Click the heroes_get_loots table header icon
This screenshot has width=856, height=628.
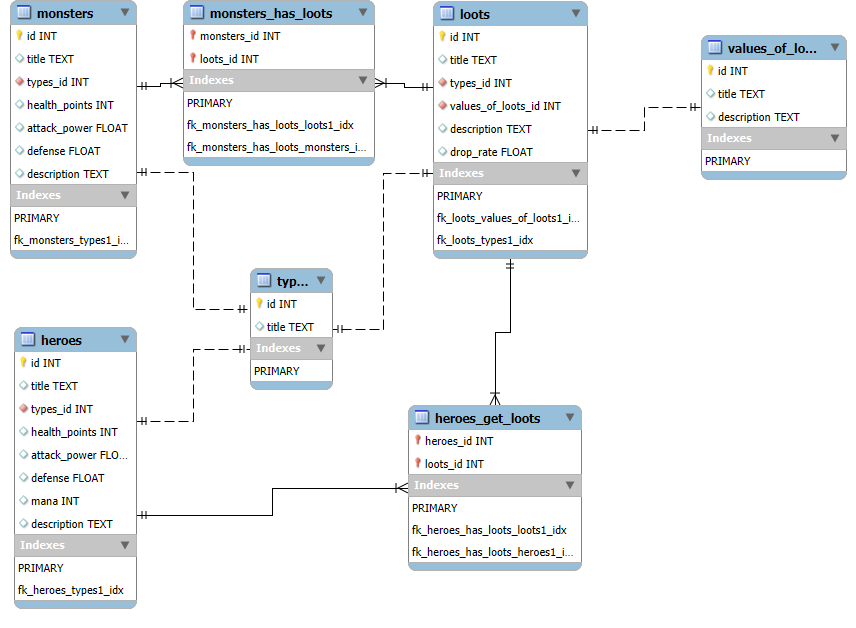421,418
